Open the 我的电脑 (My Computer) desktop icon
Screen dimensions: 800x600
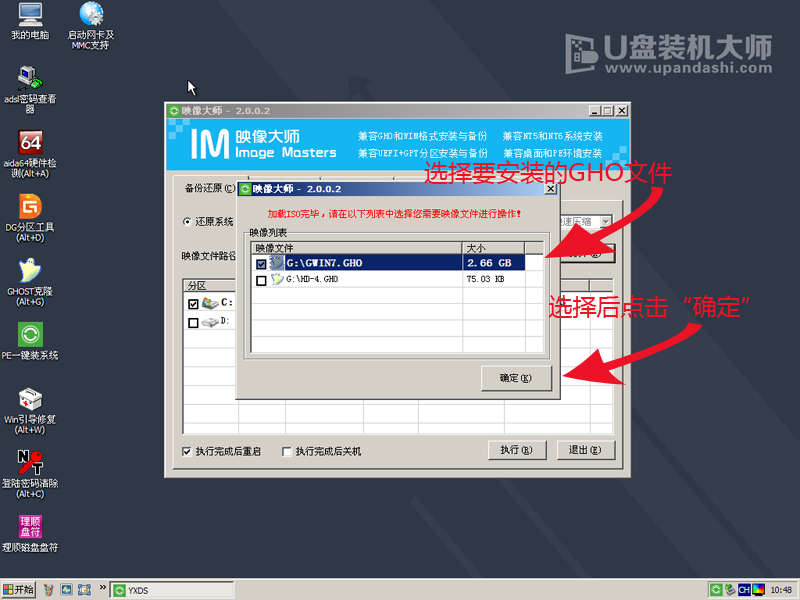point(29,18)
